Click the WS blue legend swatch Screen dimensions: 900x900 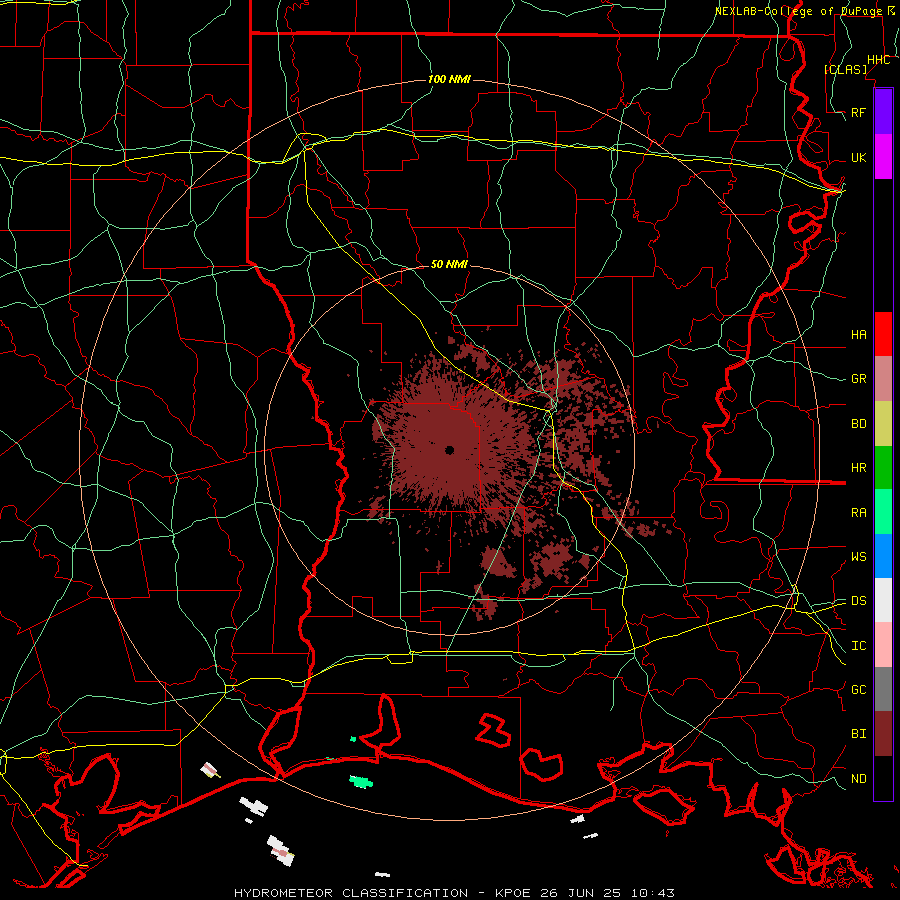[x=883, y=556]
